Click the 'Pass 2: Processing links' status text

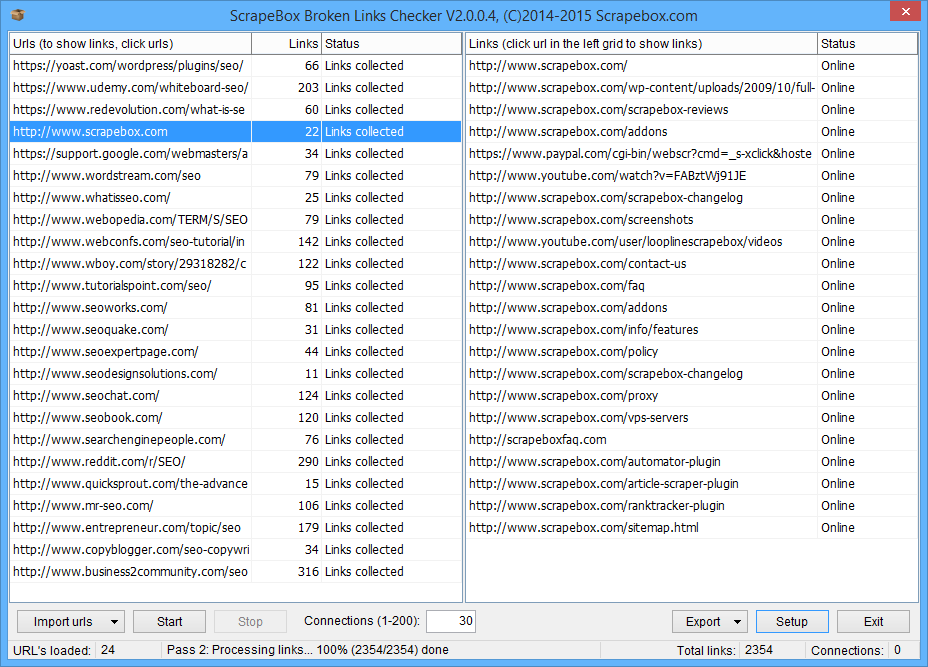pos(307,650)
